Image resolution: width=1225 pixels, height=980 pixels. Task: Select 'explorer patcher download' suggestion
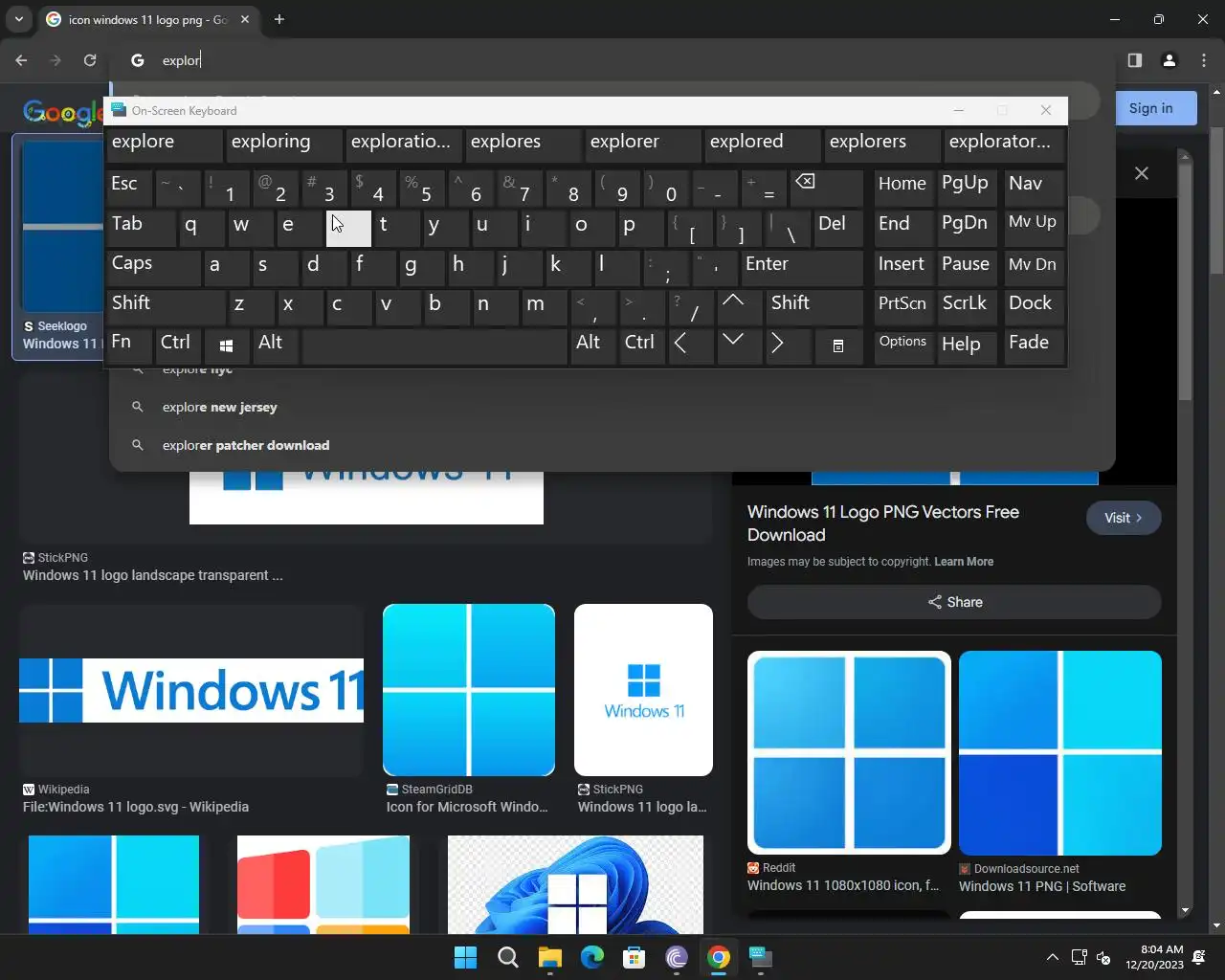click(612, 445)
